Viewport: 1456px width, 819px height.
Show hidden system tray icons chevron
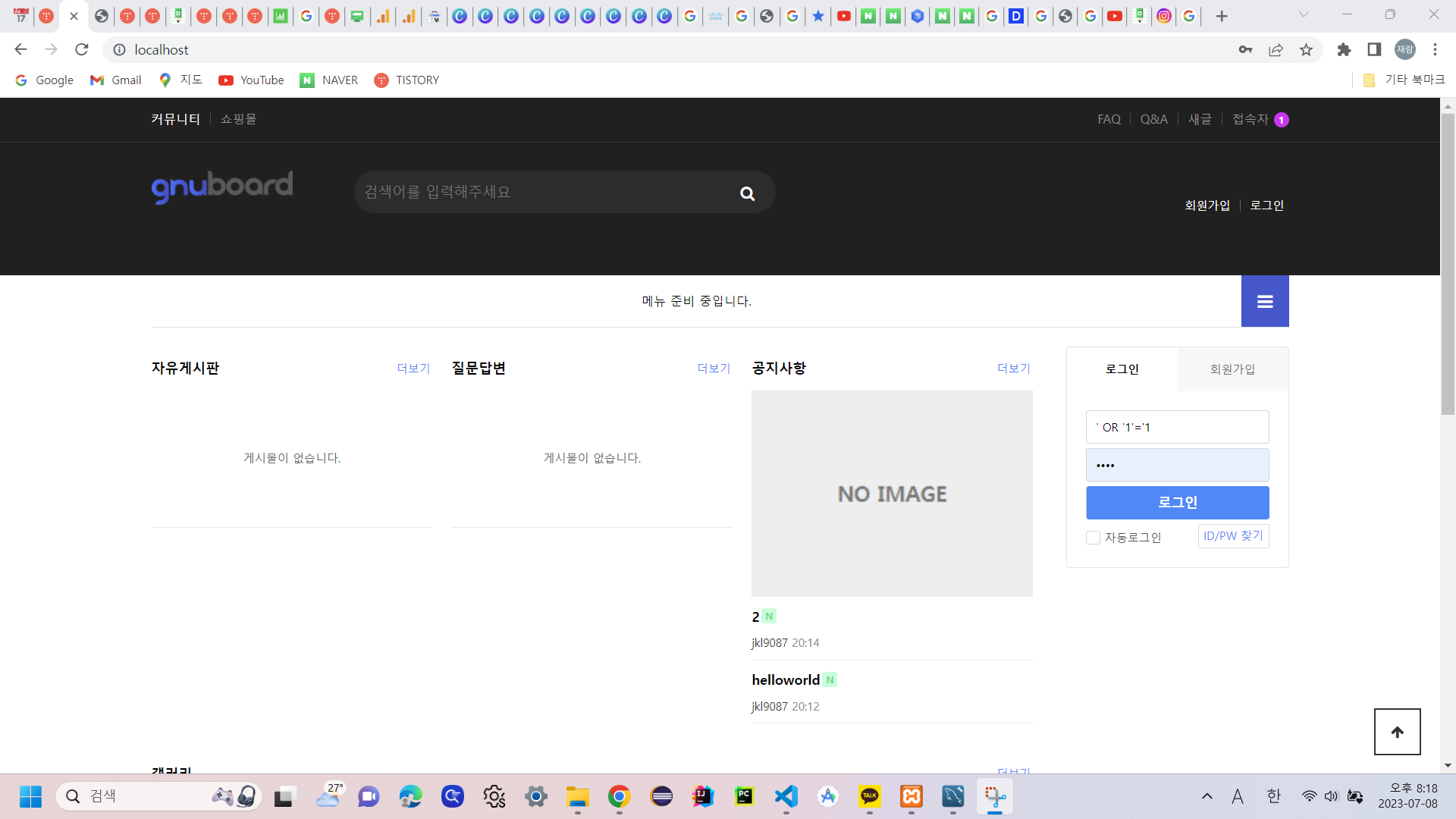(1207, 796)
